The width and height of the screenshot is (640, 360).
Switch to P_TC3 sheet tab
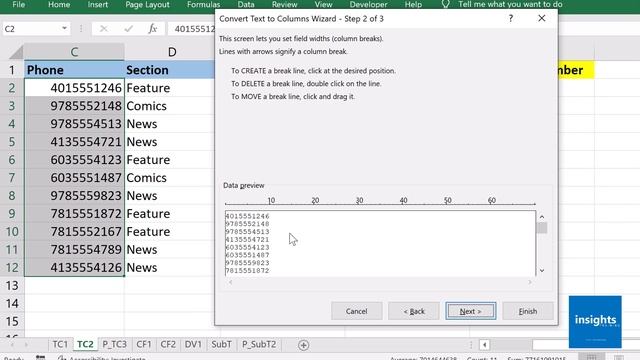pos(114,344)
